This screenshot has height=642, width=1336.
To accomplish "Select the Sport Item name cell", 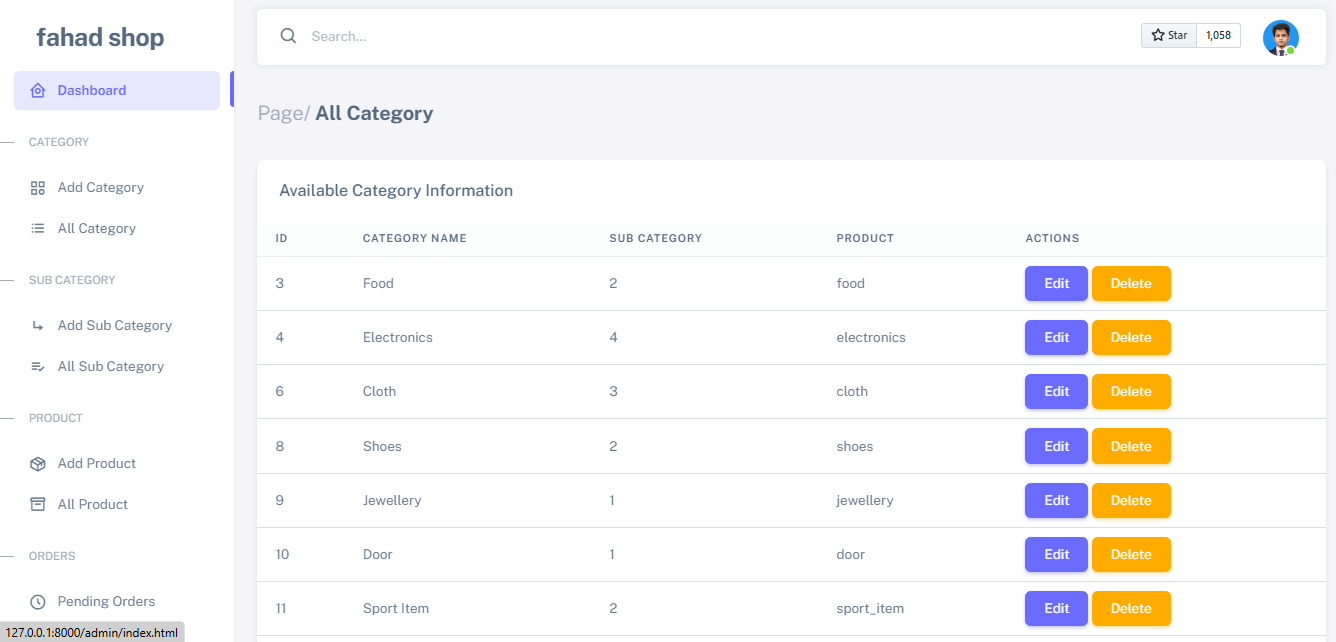I will tap(395, 608).
